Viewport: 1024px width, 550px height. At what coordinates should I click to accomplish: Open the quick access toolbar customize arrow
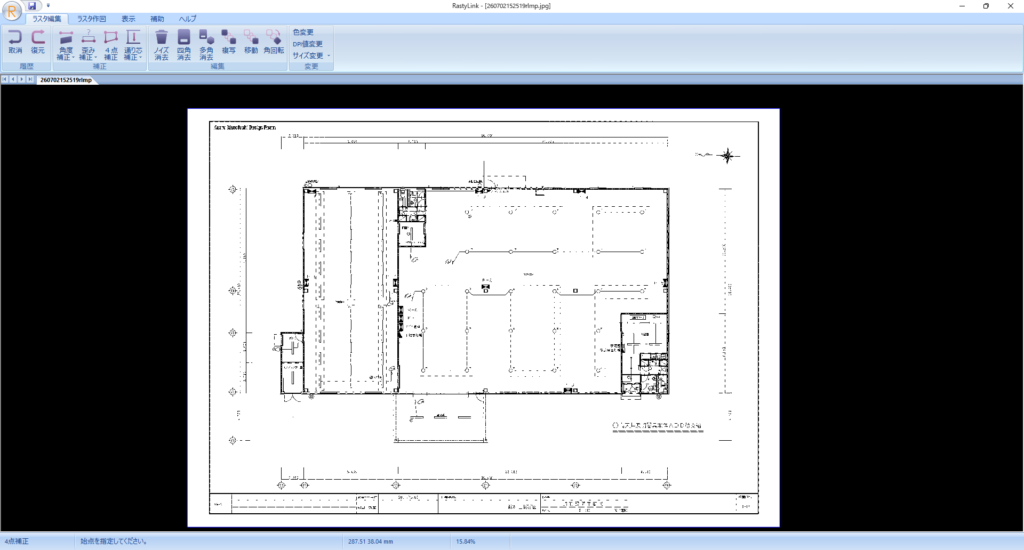tap(48, 6)
